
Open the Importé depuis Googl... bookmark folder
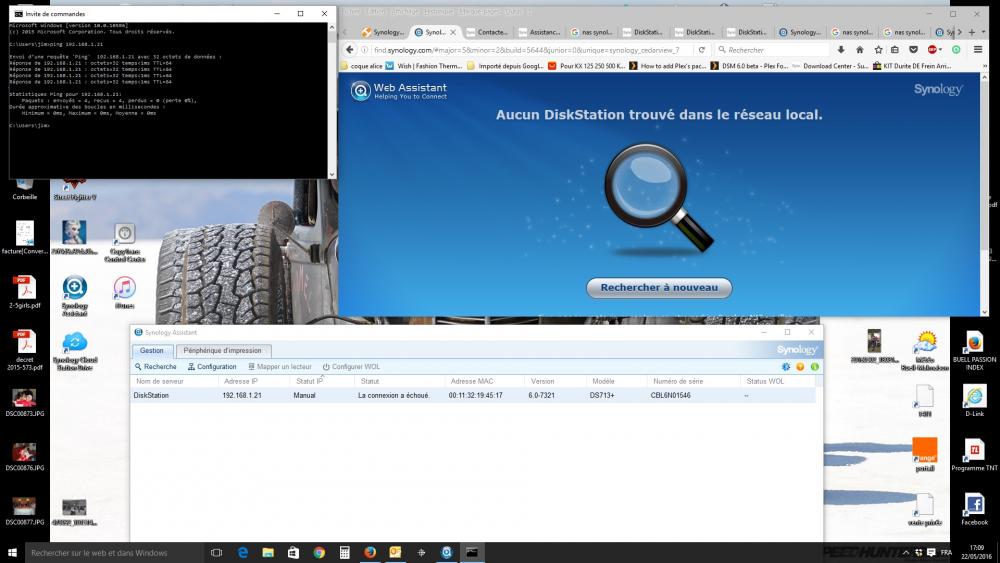point(505,66)
